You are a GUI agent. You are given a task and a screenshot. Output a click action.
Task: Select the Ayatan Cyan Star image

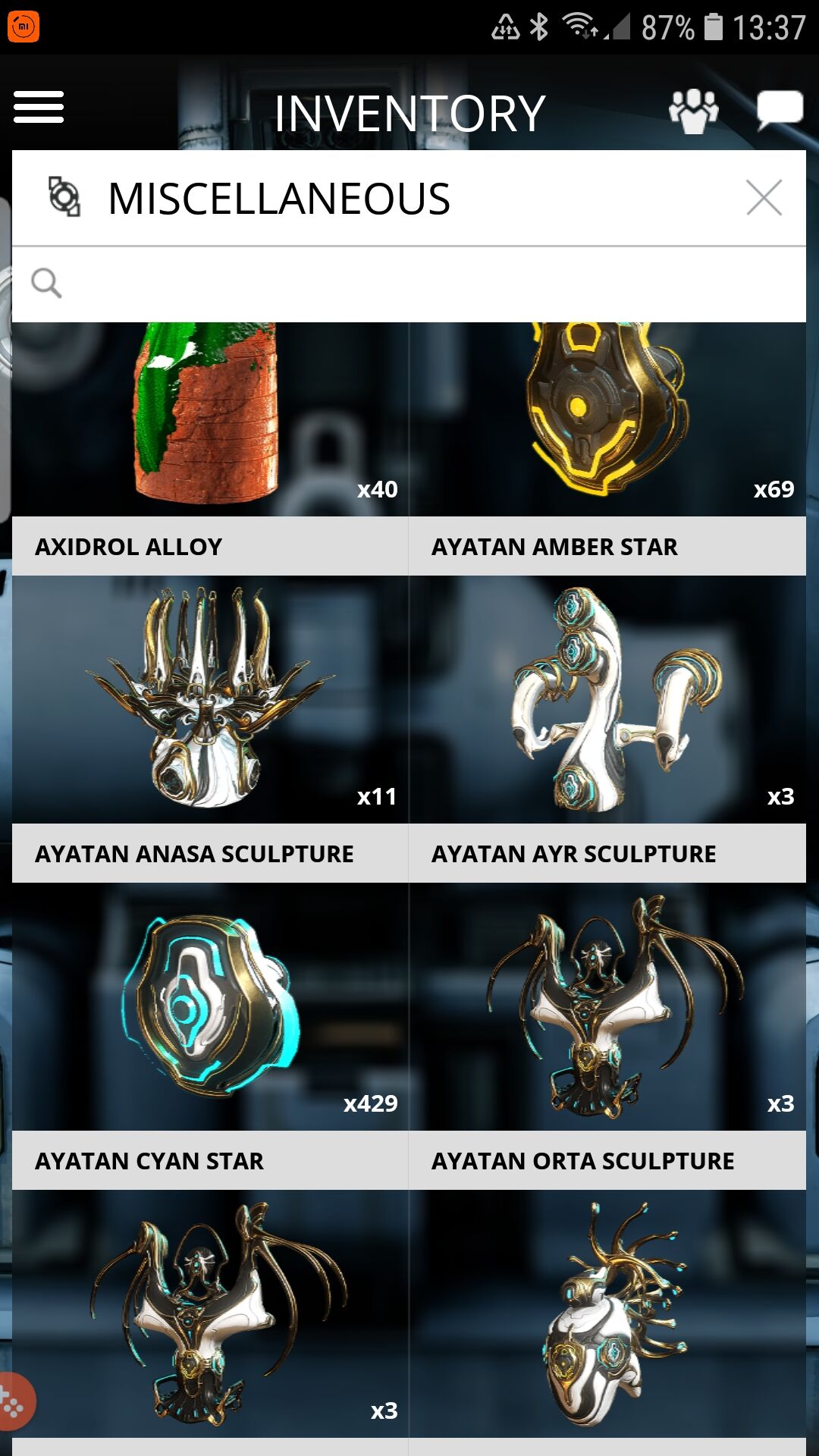[210, 1006]
